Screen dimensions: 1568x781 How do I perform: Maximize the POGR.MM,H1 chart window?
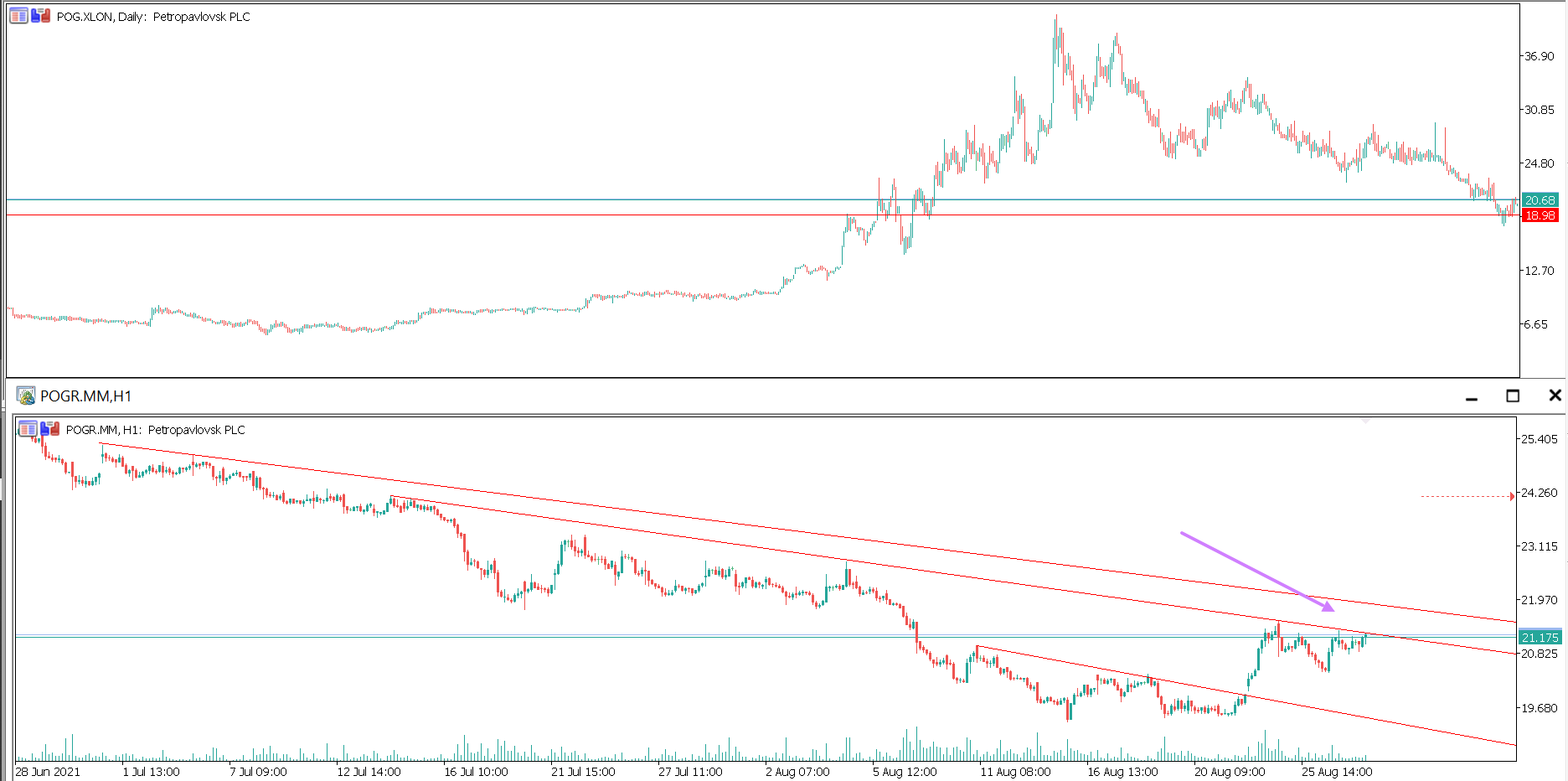tap(1513, 396)
